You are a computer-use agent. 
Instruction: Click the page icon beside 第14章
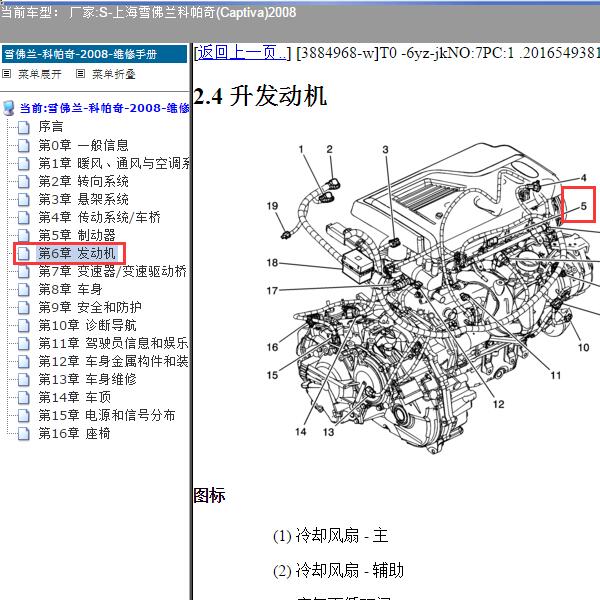(x=24, y=397)
